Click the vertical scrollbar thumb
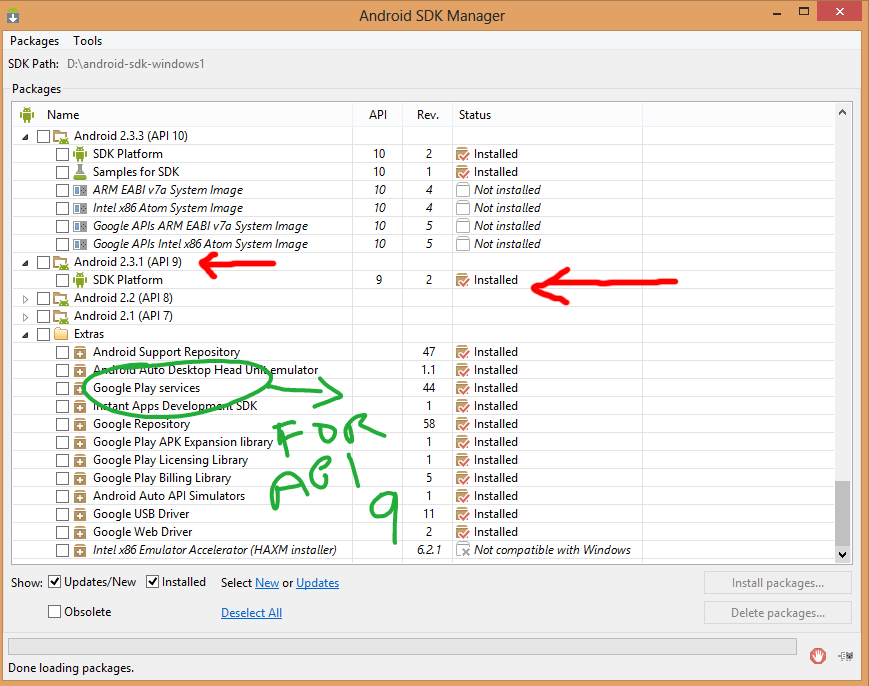The height and width of the screenshot is (686, 869). point(842,514)
